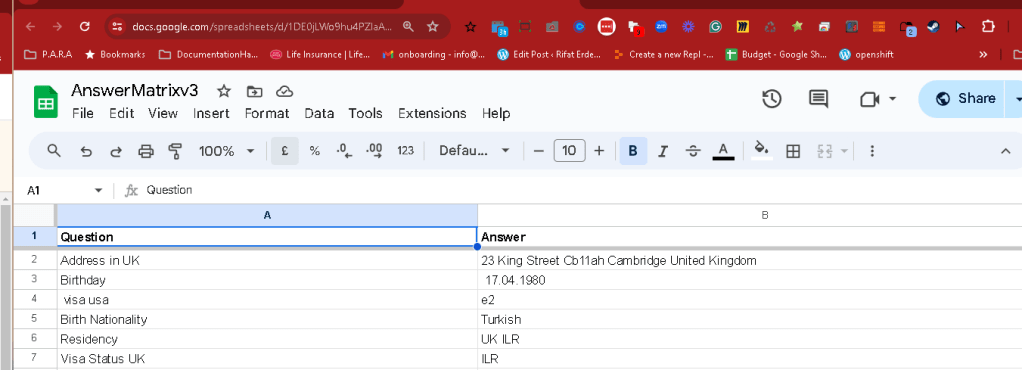
Task: Open the openshift bookmark
Action: pos(866,55)
